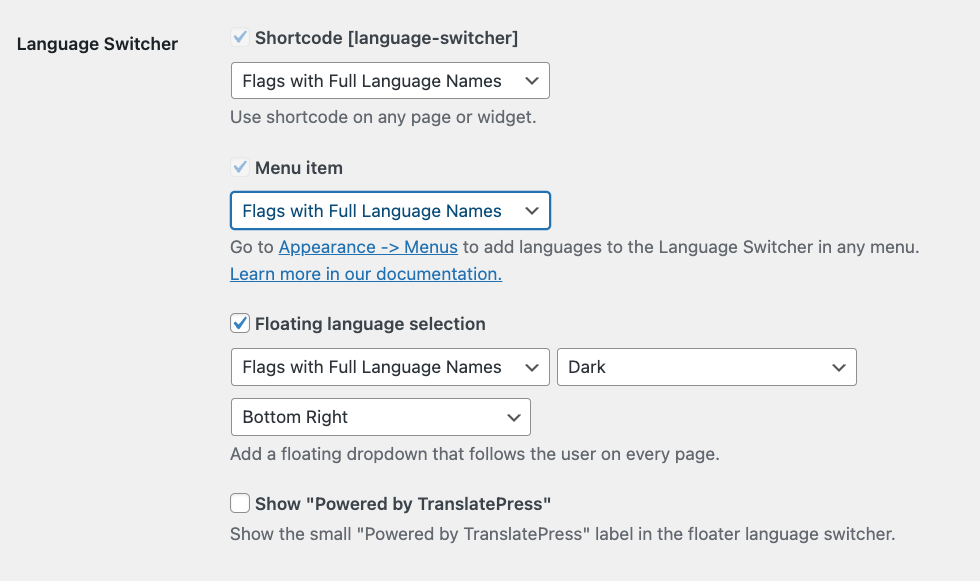Open the Bottom Right position dropdown

click(x=381, y=417)
